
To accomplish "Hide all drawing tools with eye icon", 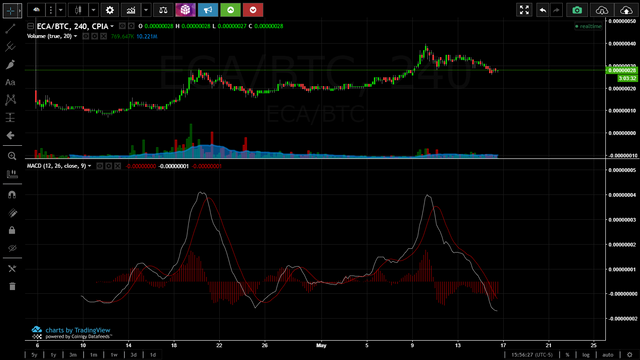I will (x=12, y=248).
